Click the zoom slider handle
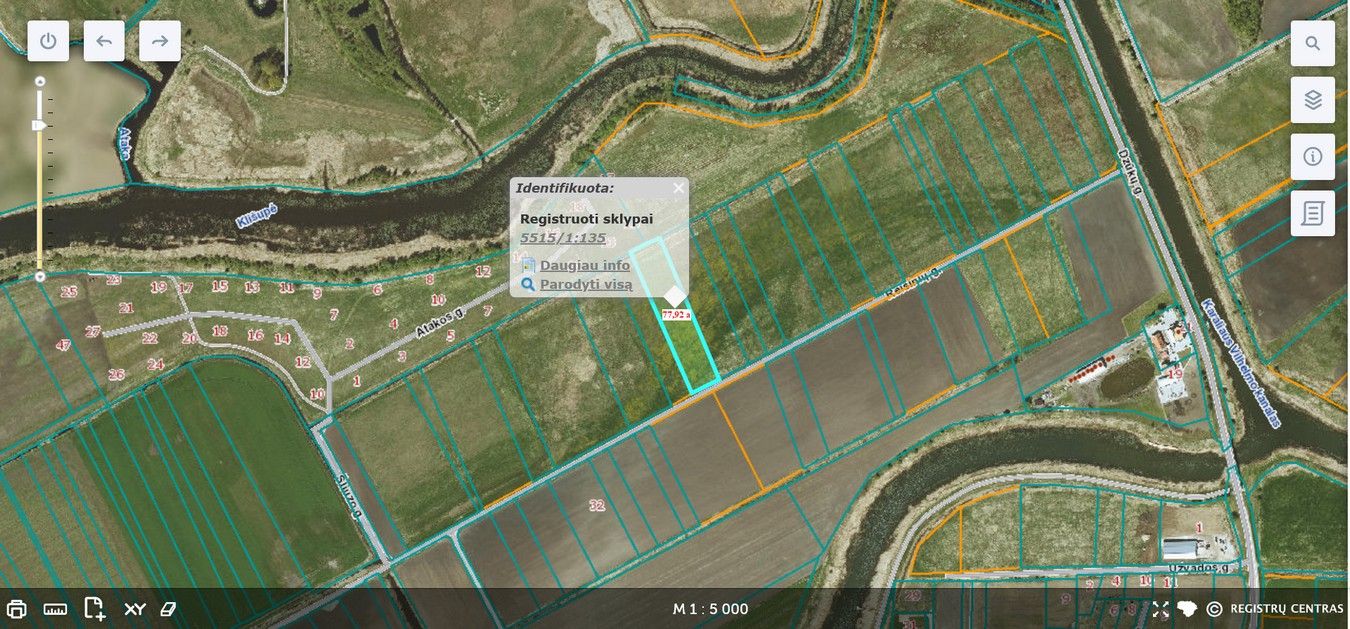This screenshot has width=1350, height=629. (x=39, y=126)
